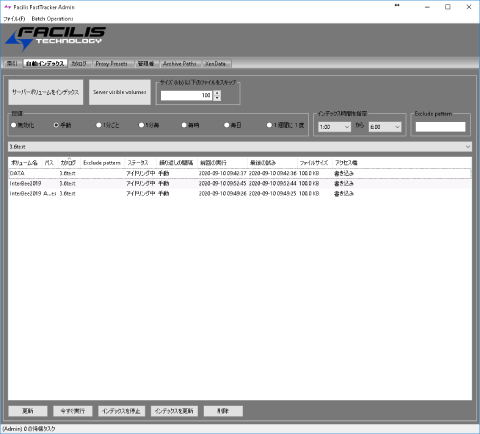Sort by the ボリューム名 column header
This screenshot has height=434, width=480.
pyautogui.click(x=24, y=163)
